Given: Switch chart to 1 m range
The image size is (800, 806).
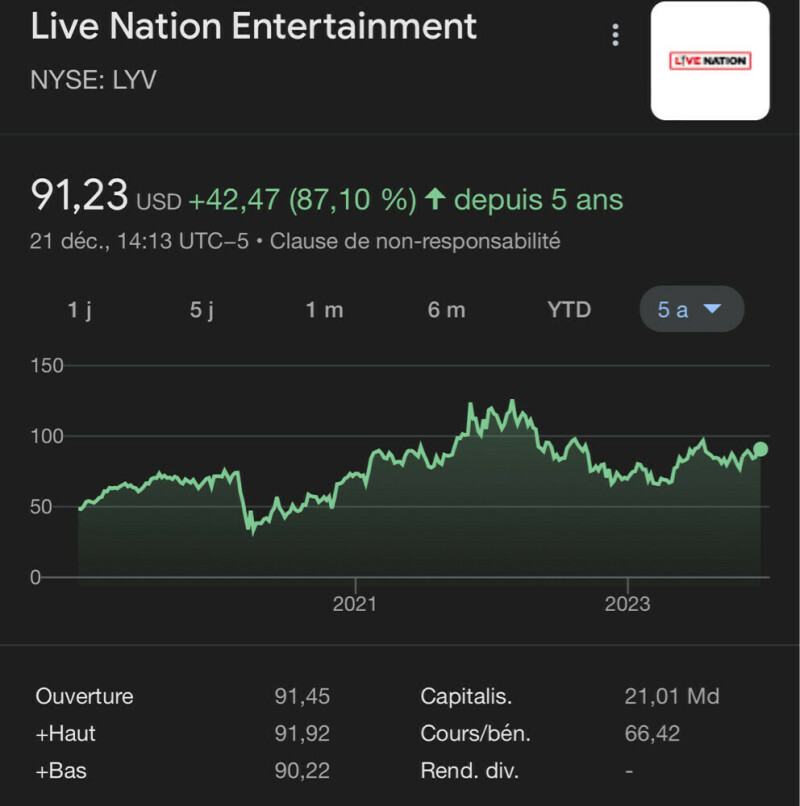Looking at the screenshot, I should pos(324,310).
